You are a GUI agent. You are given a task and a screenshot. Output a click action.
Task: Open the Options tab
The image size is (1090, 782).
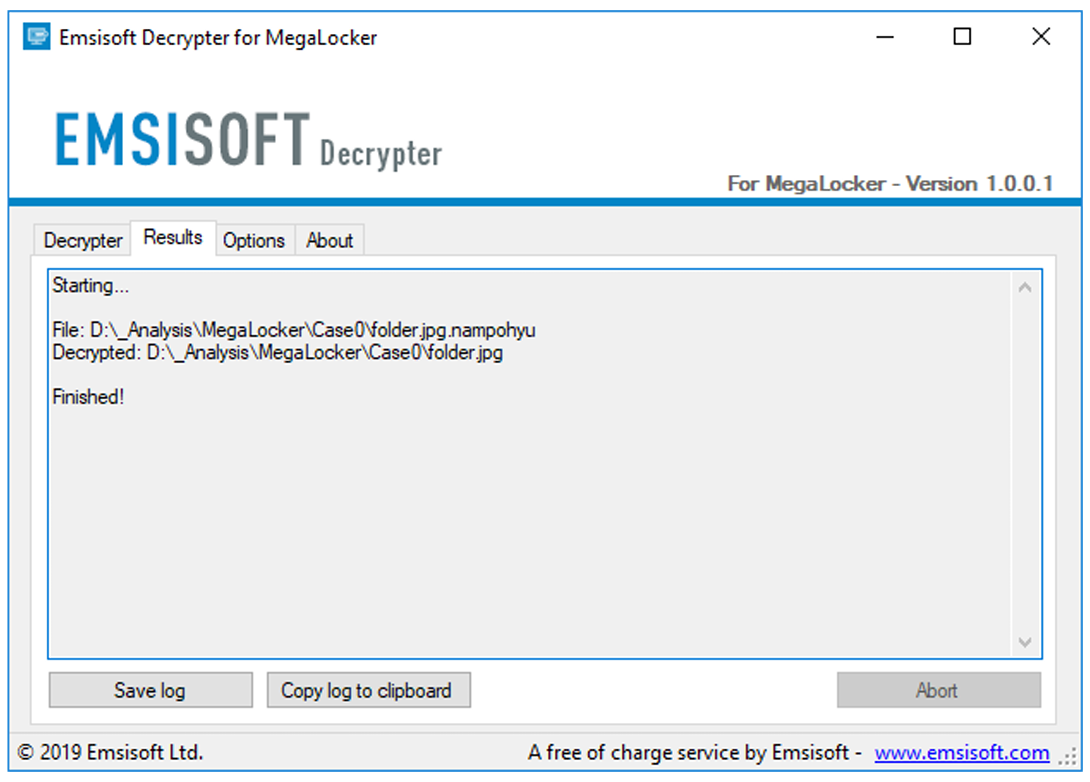click(x=254, y=241)
